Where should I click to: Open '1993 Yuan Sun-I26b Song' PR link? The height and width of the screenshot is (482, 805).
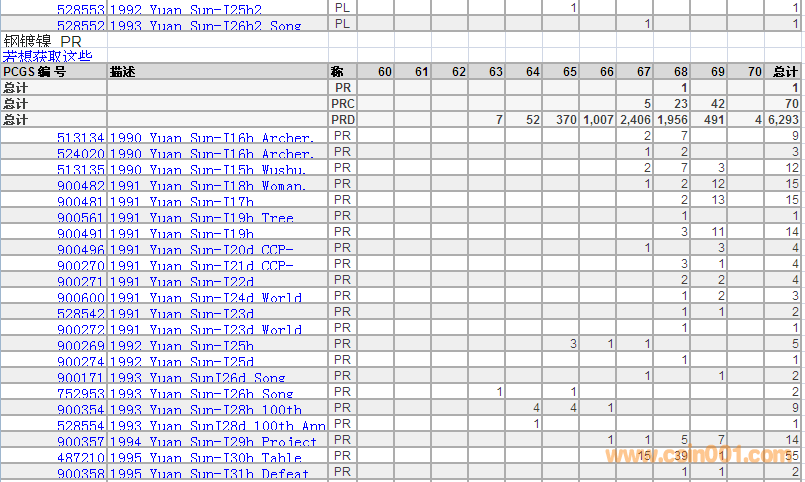click(x=202, y=394)
